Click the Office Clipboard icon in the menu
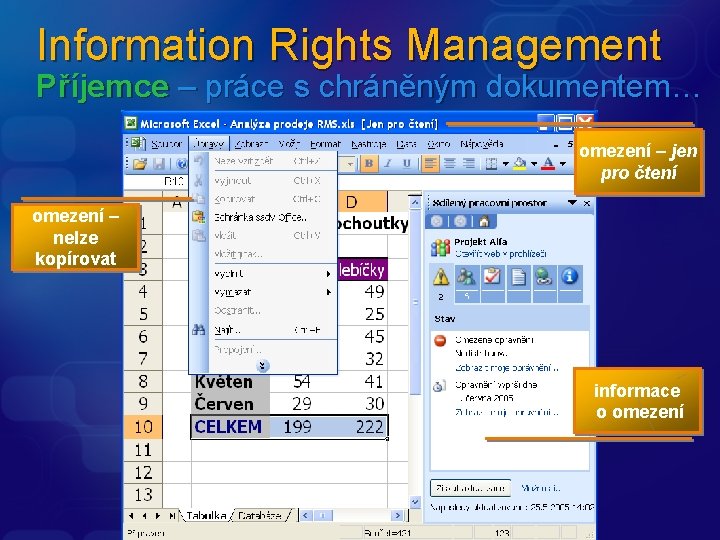The height and width of the screenshot is (540, 720). coord(198,217)
